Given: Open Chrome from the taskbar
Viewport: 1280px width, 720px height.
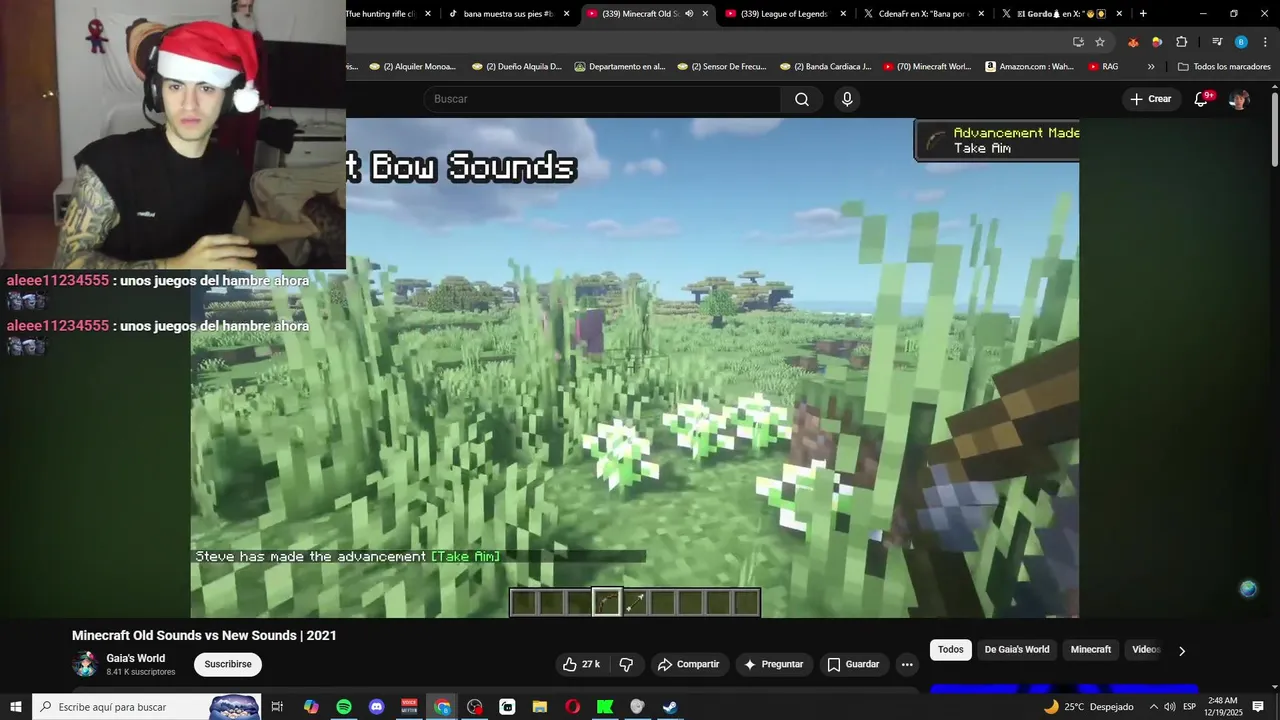Looking at the screenshot, I should 442,707.
